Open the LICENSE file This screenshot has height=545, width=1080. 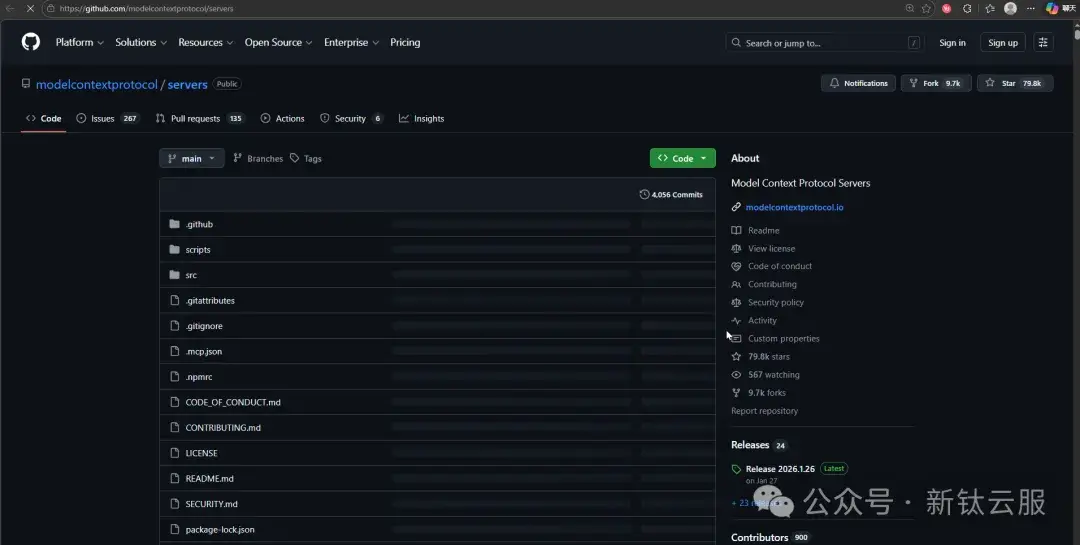click(x=201, y=453)
